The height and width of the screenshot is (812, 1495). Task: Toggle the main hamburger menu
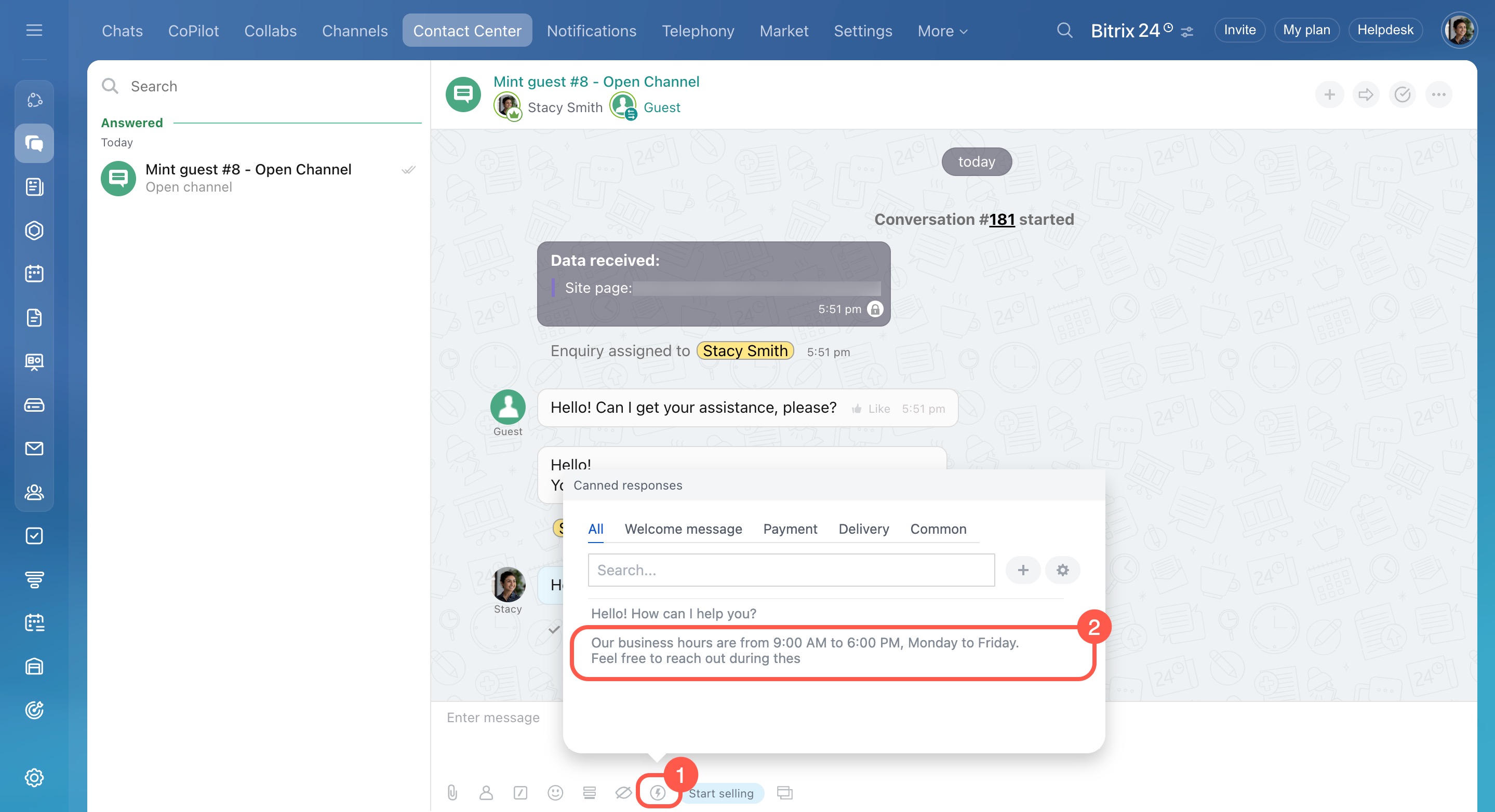(x=34, y=30)
